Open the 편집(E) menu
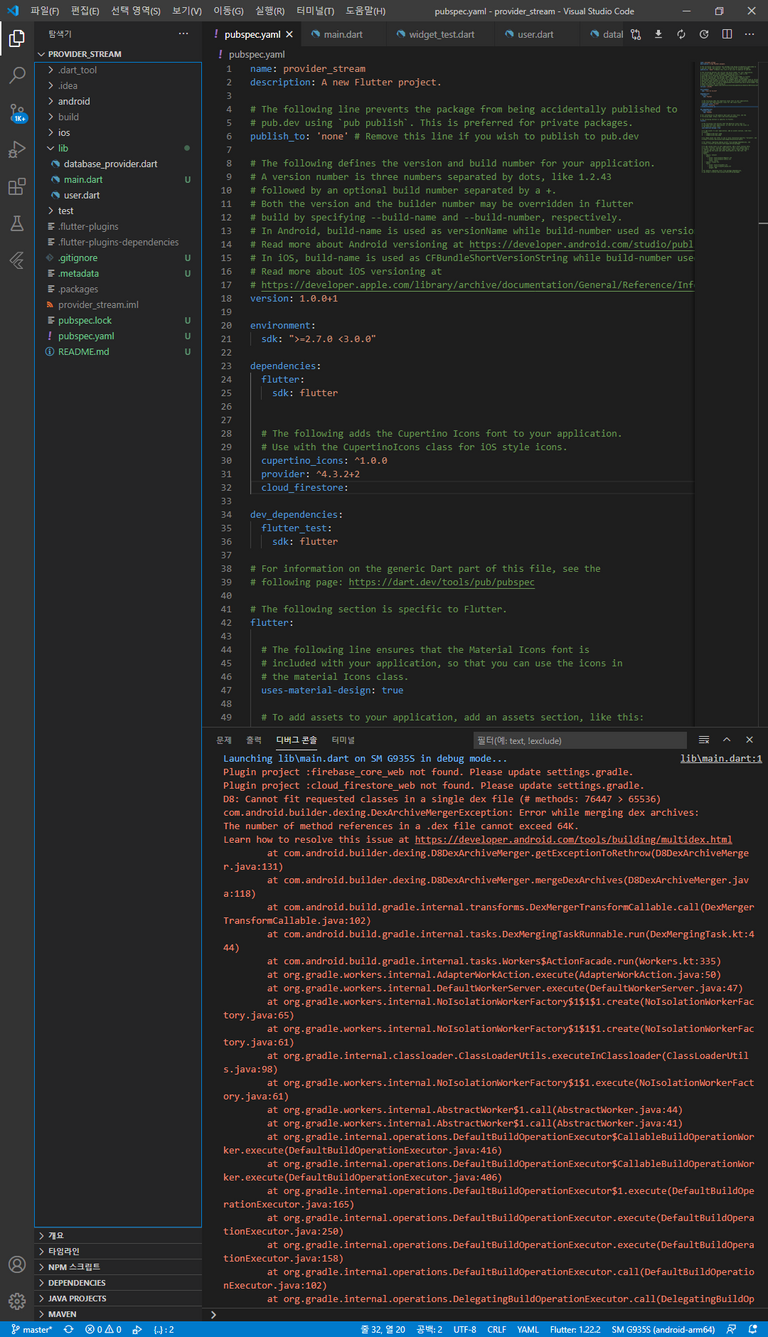768x1337 pixels. tap(85, 10)
